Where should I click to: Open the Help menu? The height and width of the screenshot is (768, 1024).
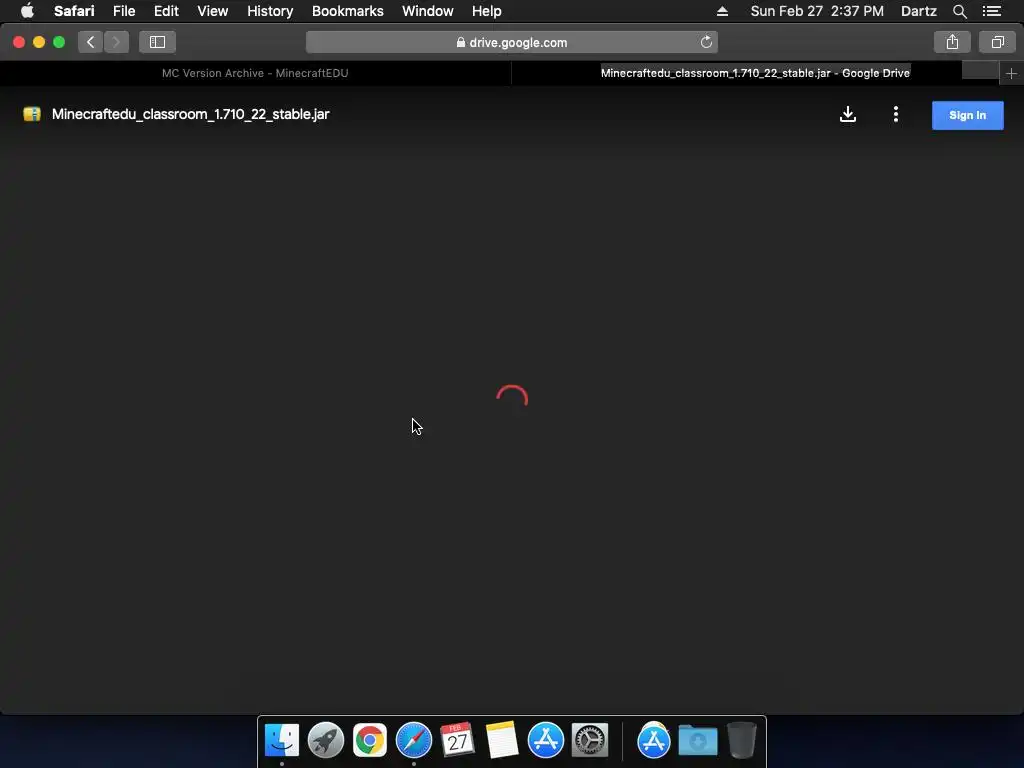click(487, 11)
